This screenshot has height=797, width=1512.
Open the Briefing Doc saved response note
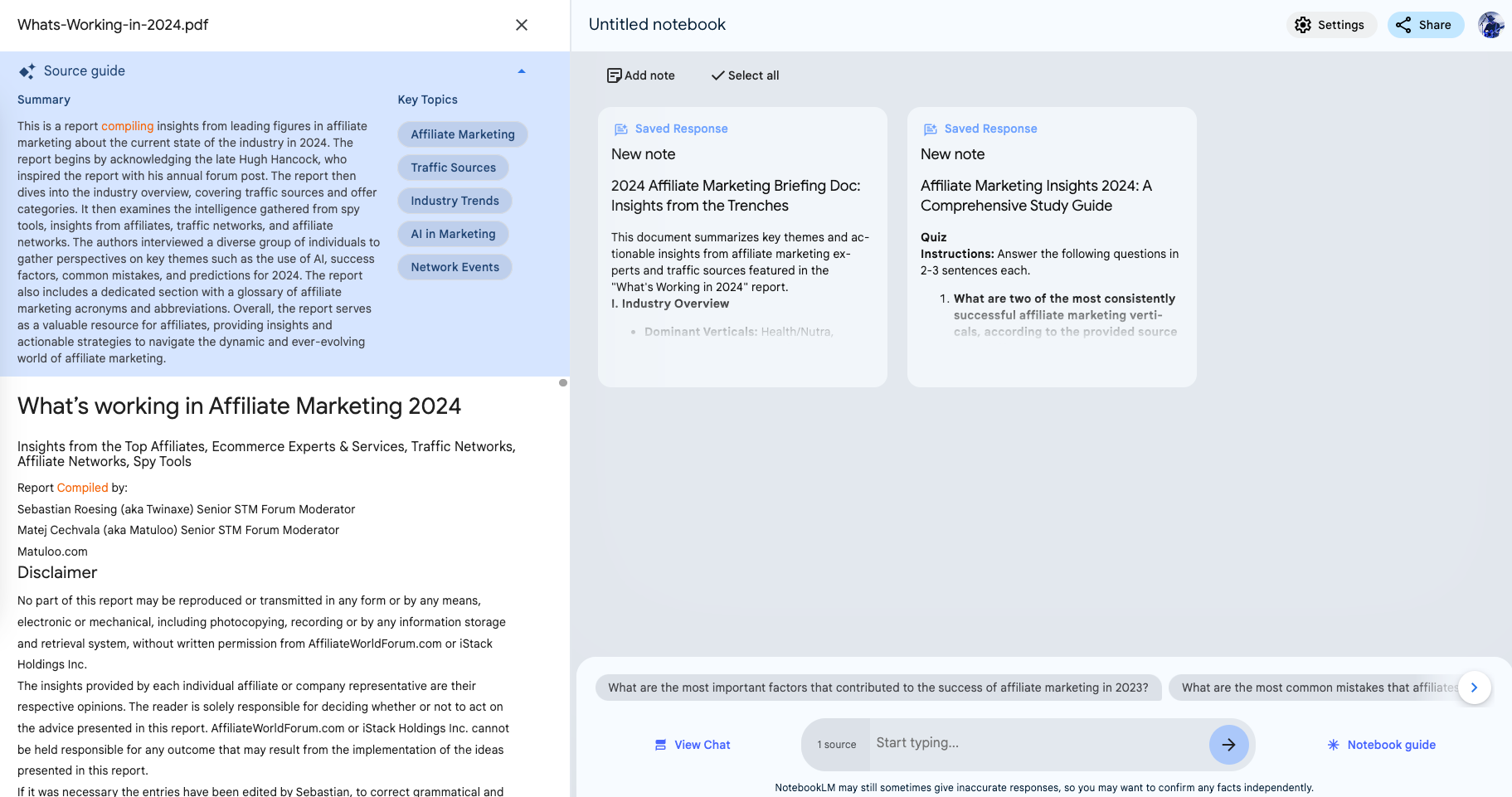pos(742,247)
